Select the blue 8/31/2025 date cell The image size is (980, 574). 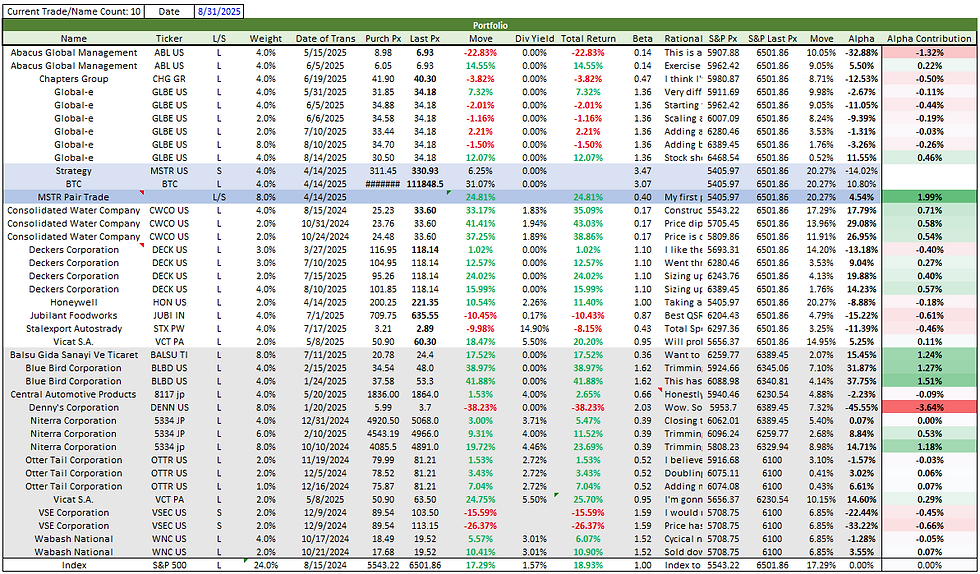tap(218, 11)
